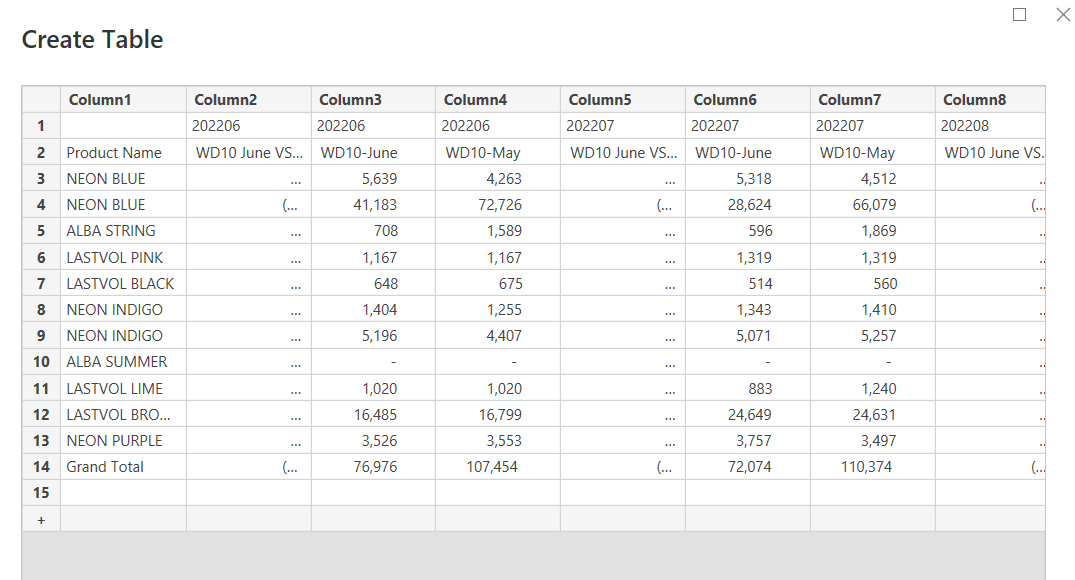Click the 24,649 value cell
Image resolution: width=1075 pixels, height=580 pixels.
pyautogui.click(x=748, y=414)
